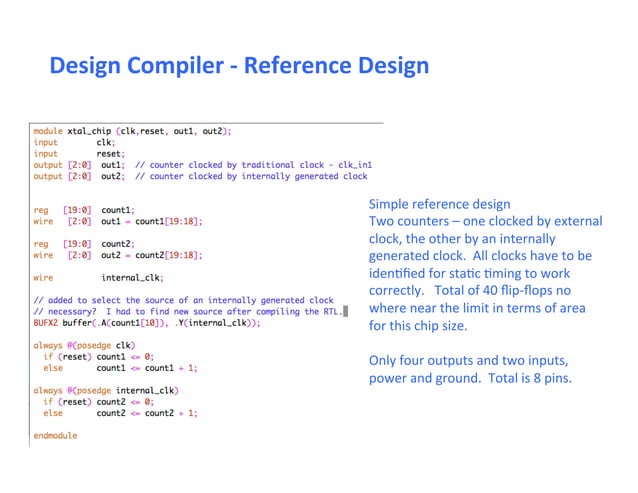Click comment 'added to select the source' line
This screenshot has height=493, width=638.
(x=184, y=300)
